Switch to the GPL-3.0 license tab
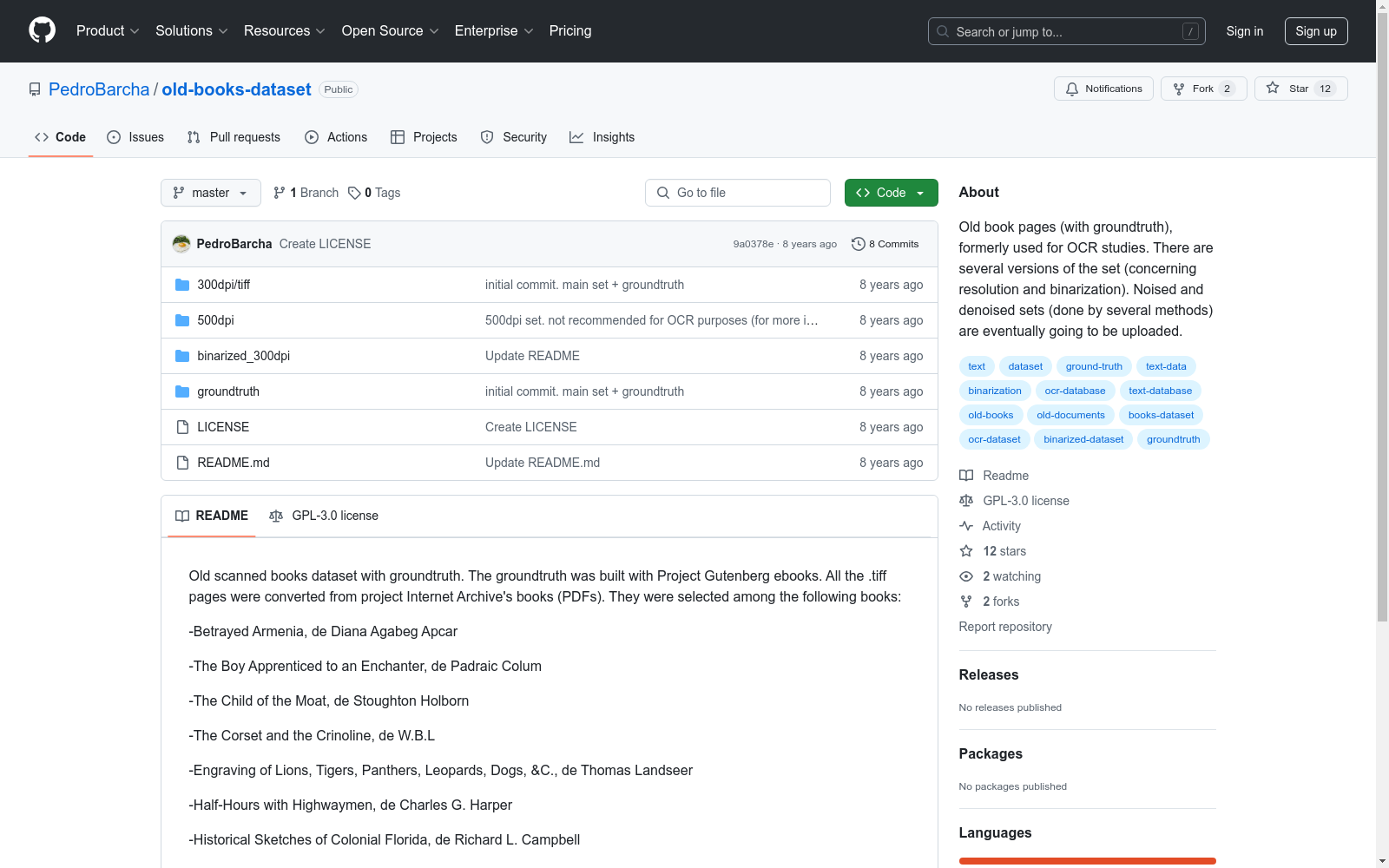1389x868 pixels. (x=324, y=516)
